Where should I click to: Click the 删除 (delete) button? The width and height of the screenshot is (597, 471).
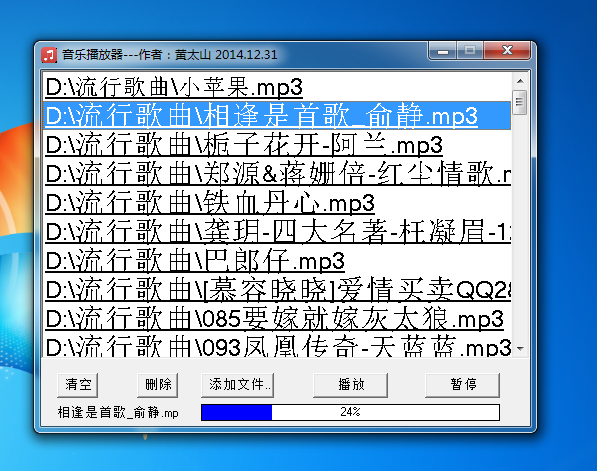(x=158, y=385)
